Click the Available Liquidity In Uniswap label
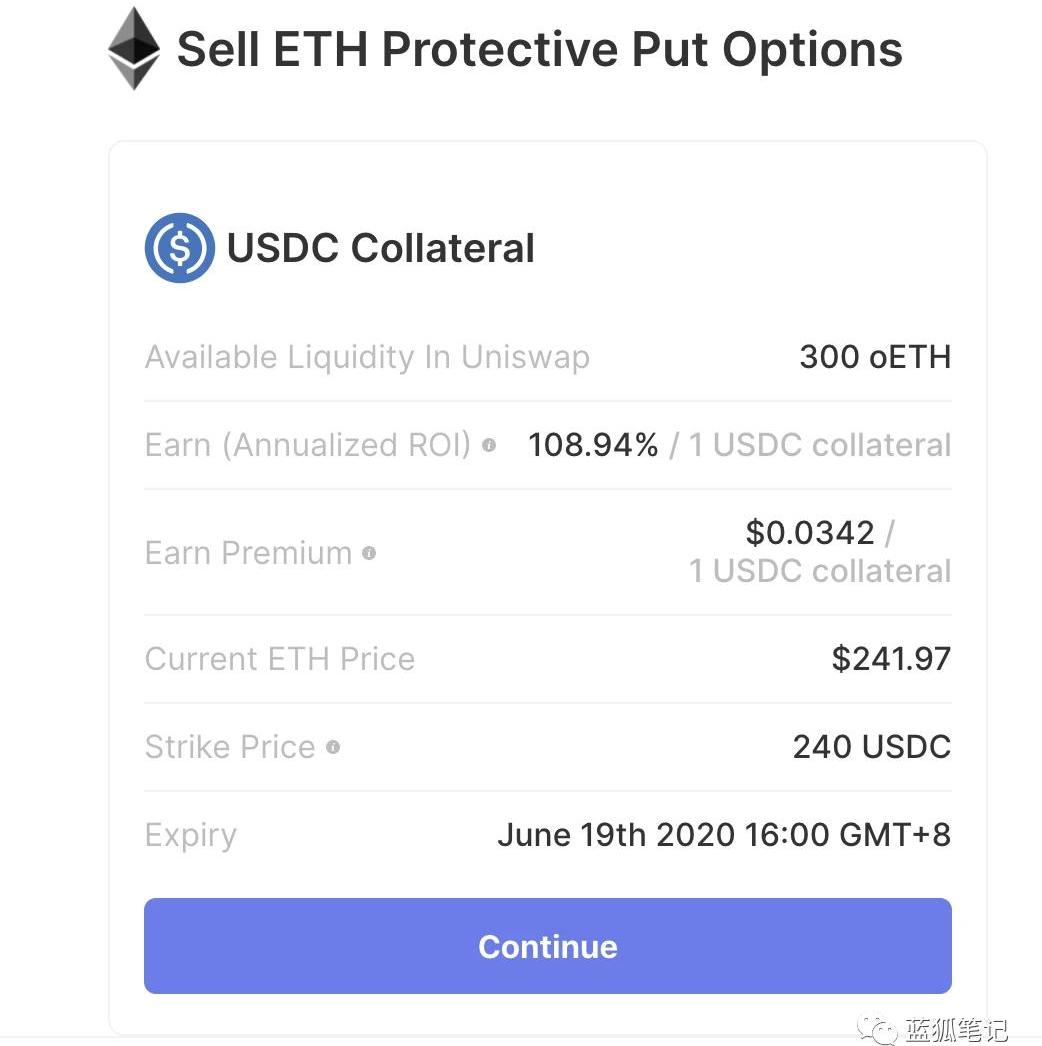Screen dimensions: 1042x1046 pyautogui.click(x=367, y=357)
